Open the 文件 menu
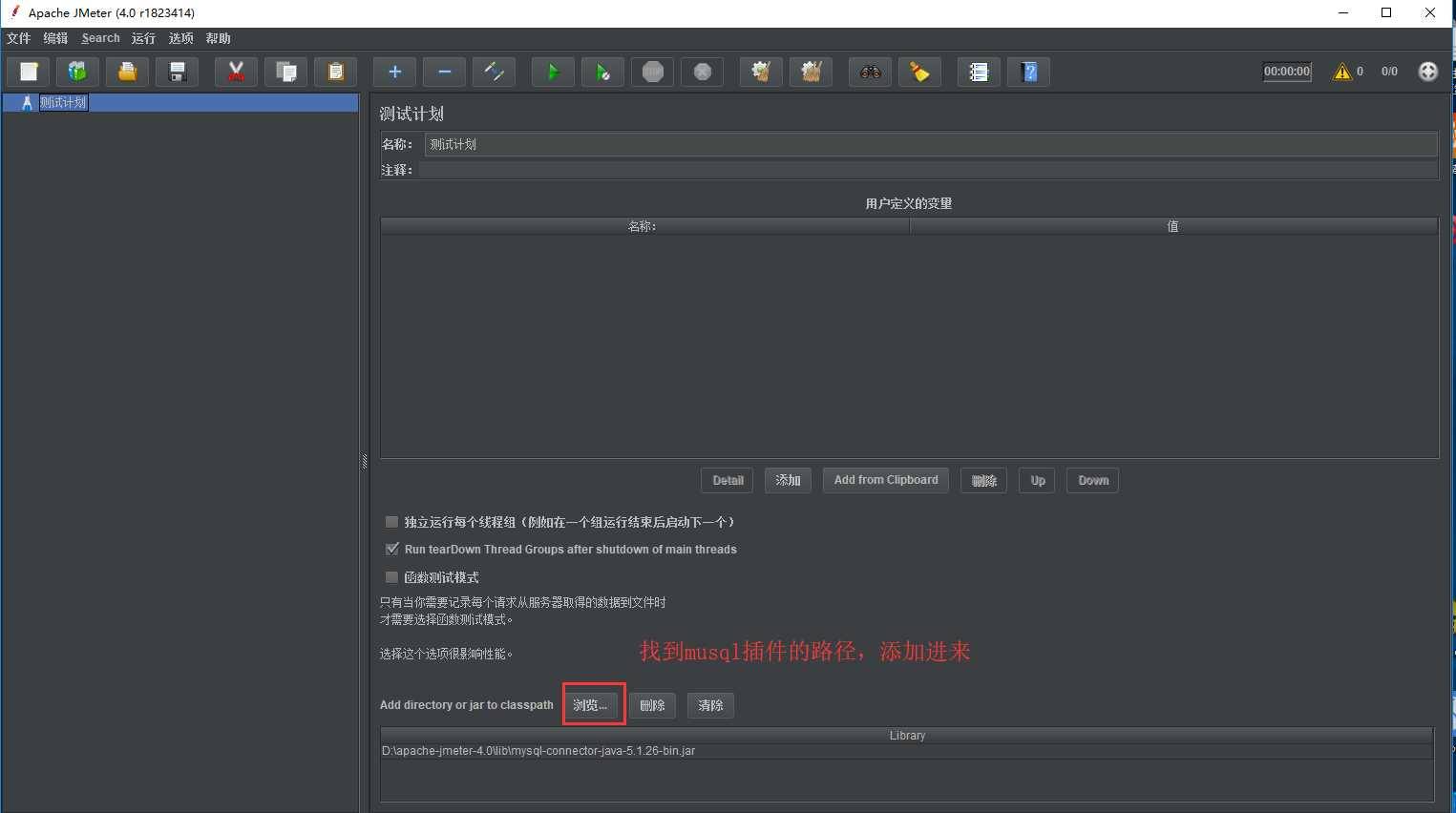Screen dimensions: 1456x813 (x=19, y=38)
